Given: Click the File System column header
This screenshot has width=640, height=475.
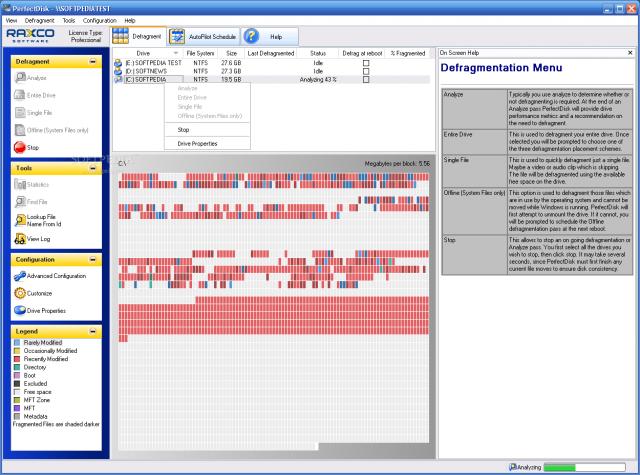Looking at the screenshot, I should 200,53.
